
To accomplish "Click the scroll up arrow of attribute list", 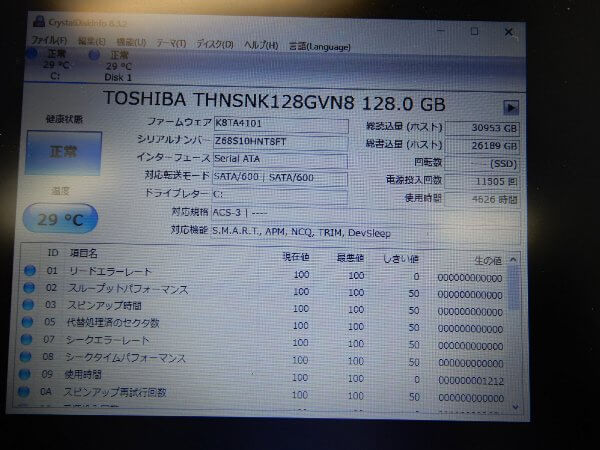I will pyautogui.click(x=514, y=259).
